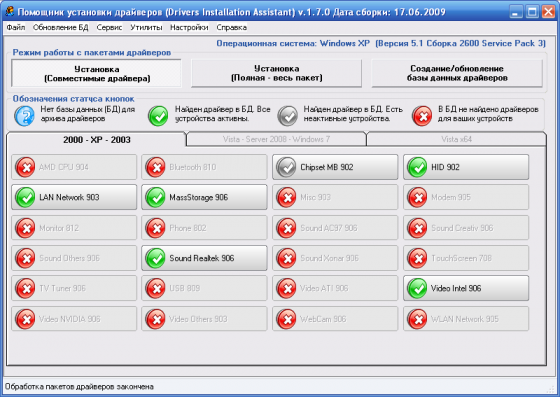Screen dimensions: 560x397
Task: Switch to the Vista - Server 2008 - Windows 7 tab
Action: [x=276, y=139]
